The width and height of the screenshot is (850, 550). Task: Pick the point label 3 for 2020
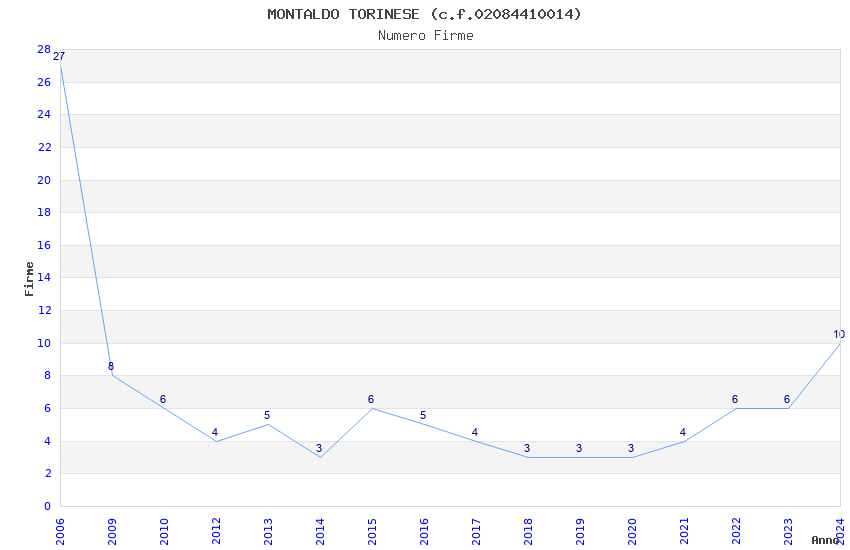631,449
